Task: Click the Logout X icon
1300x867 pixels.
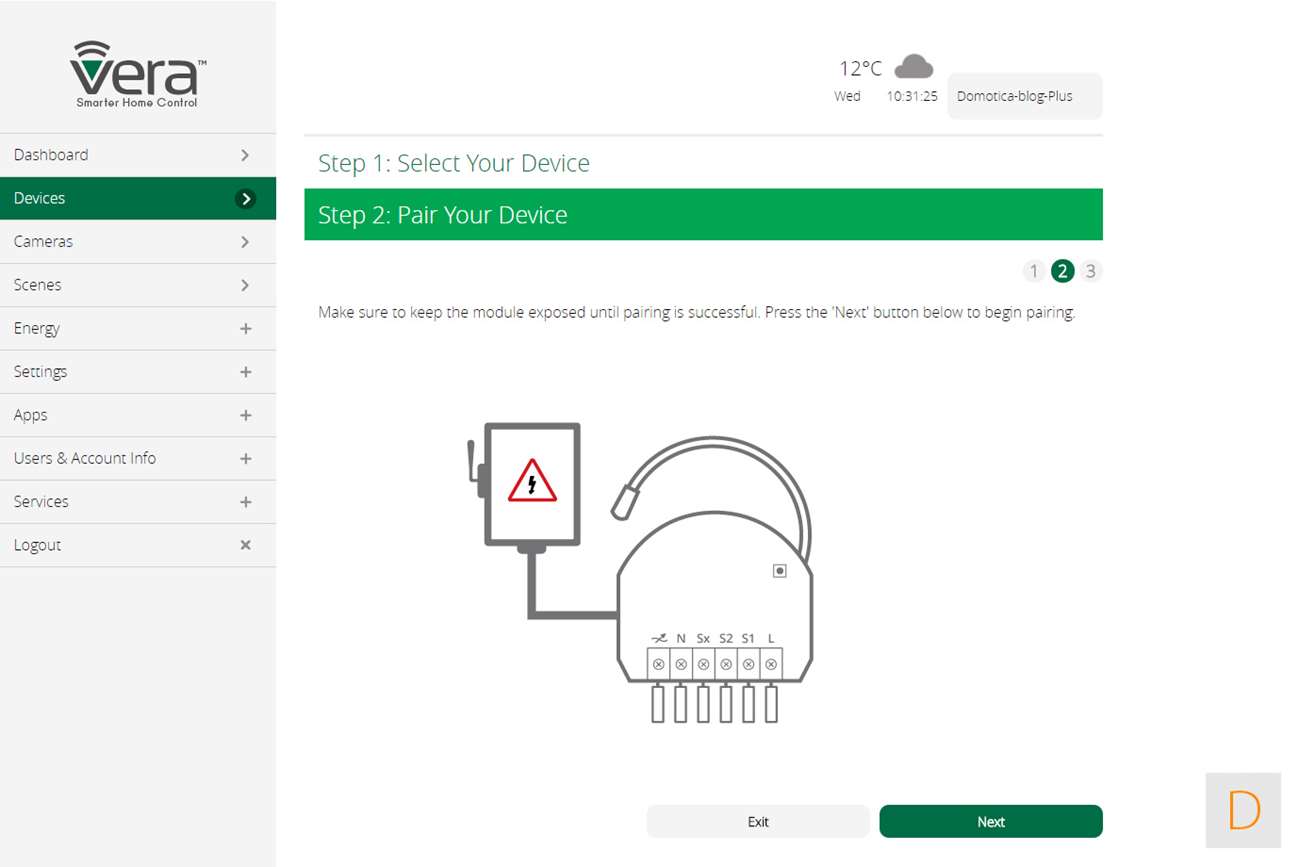Action: [x=245, y=545]
